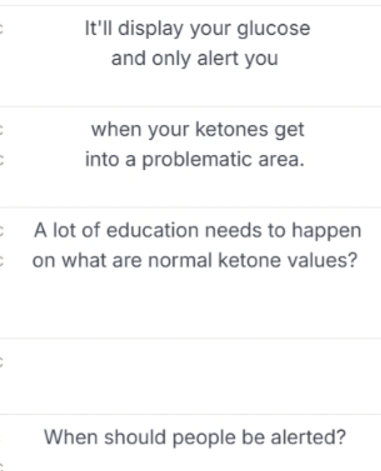This screenshot has height=471, width=381.
Task: Click the edge marker beside "into a problematic area."
Action: pos(1,160)
